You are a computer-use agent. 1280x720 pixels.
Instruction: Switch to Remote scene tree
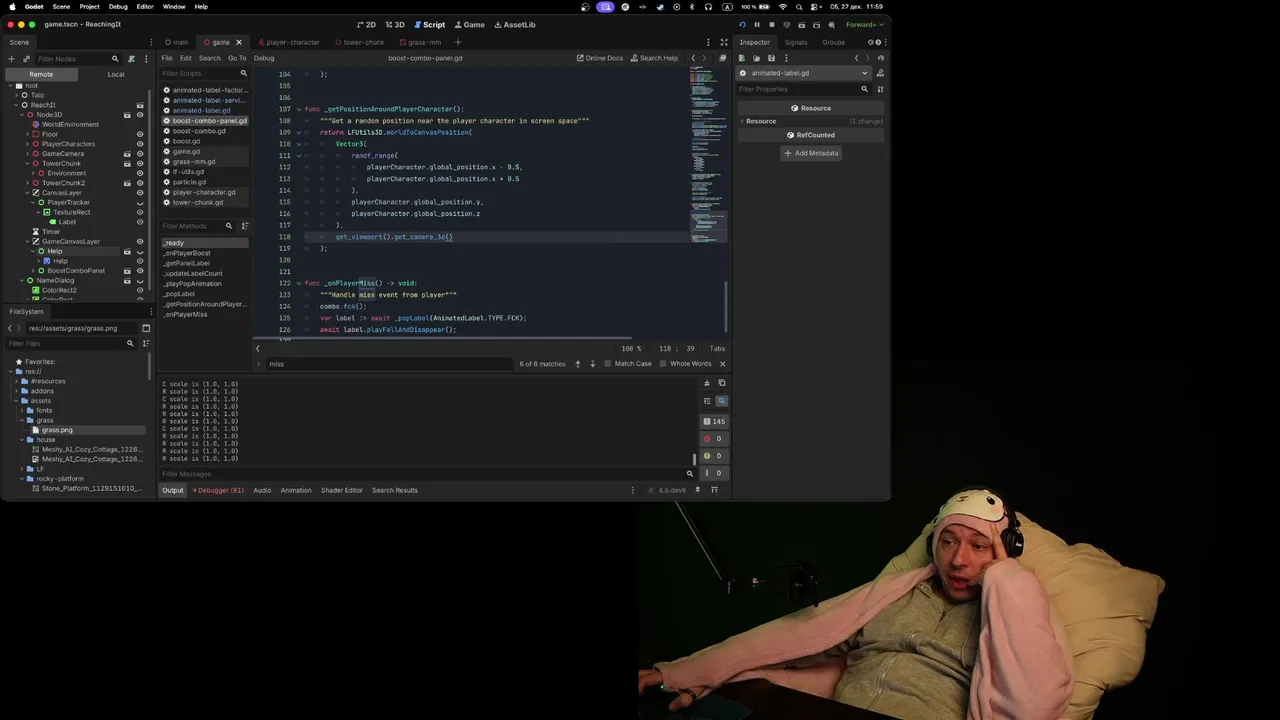point(41,74)
